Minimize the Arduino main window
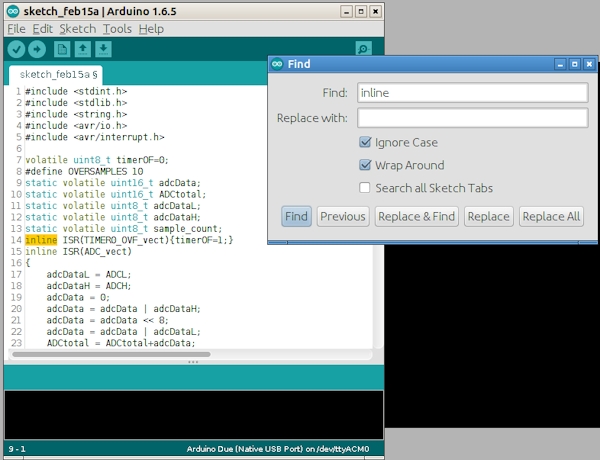This screenshot has height=460, width=600. pos(346,12)
